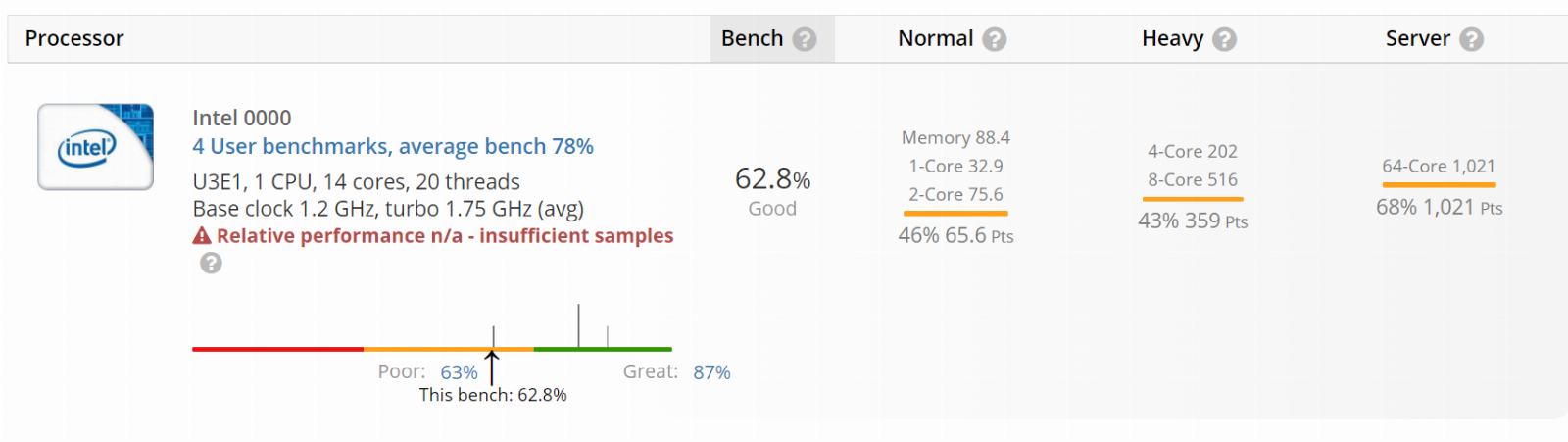Click the Intel processor logo thumbnail

pos(96,147)
